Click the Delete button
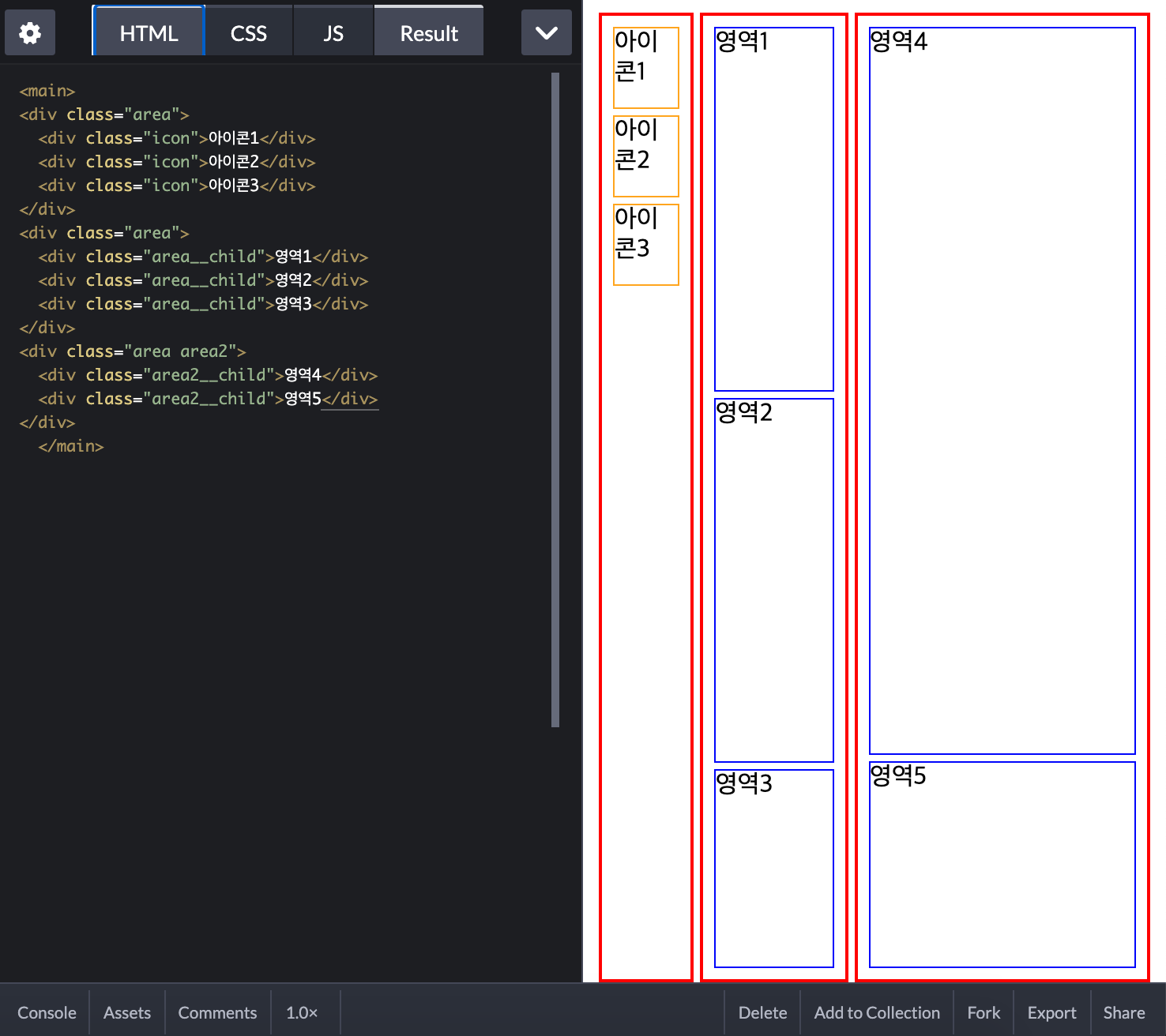This screenshot has width=1166, height=1036. [762, 1012]
